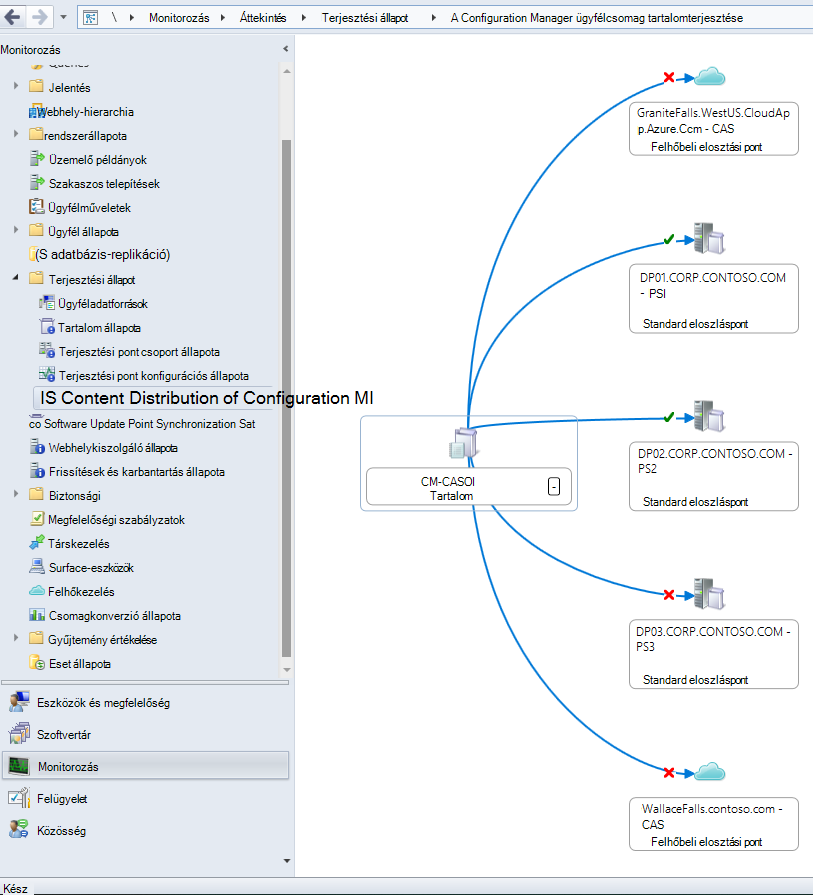813x895 pixels.
Task: Click the tree scrollbar down arrow
Action: (x=287, y=670)
